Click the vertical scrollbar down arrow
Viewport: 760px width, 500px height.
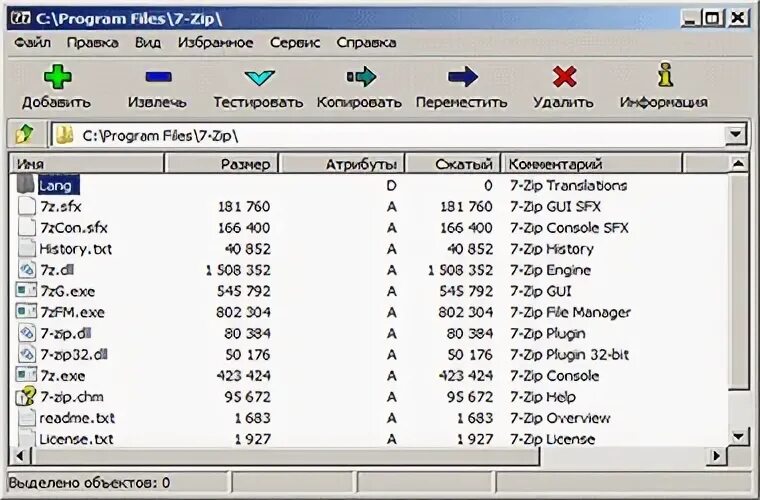coord(738,437)
